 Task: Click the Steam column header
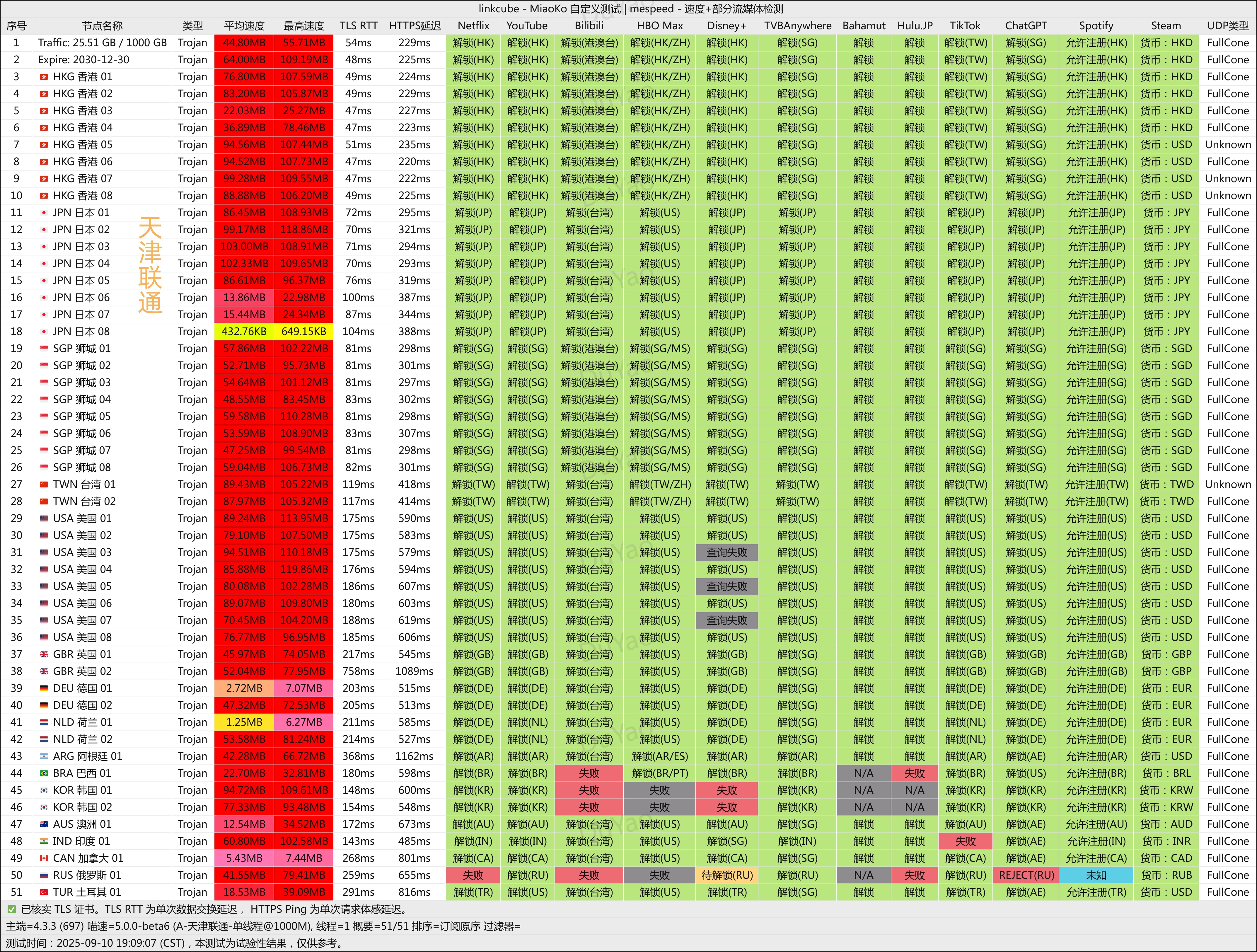pyautogui.click(x=1166, y=25)
